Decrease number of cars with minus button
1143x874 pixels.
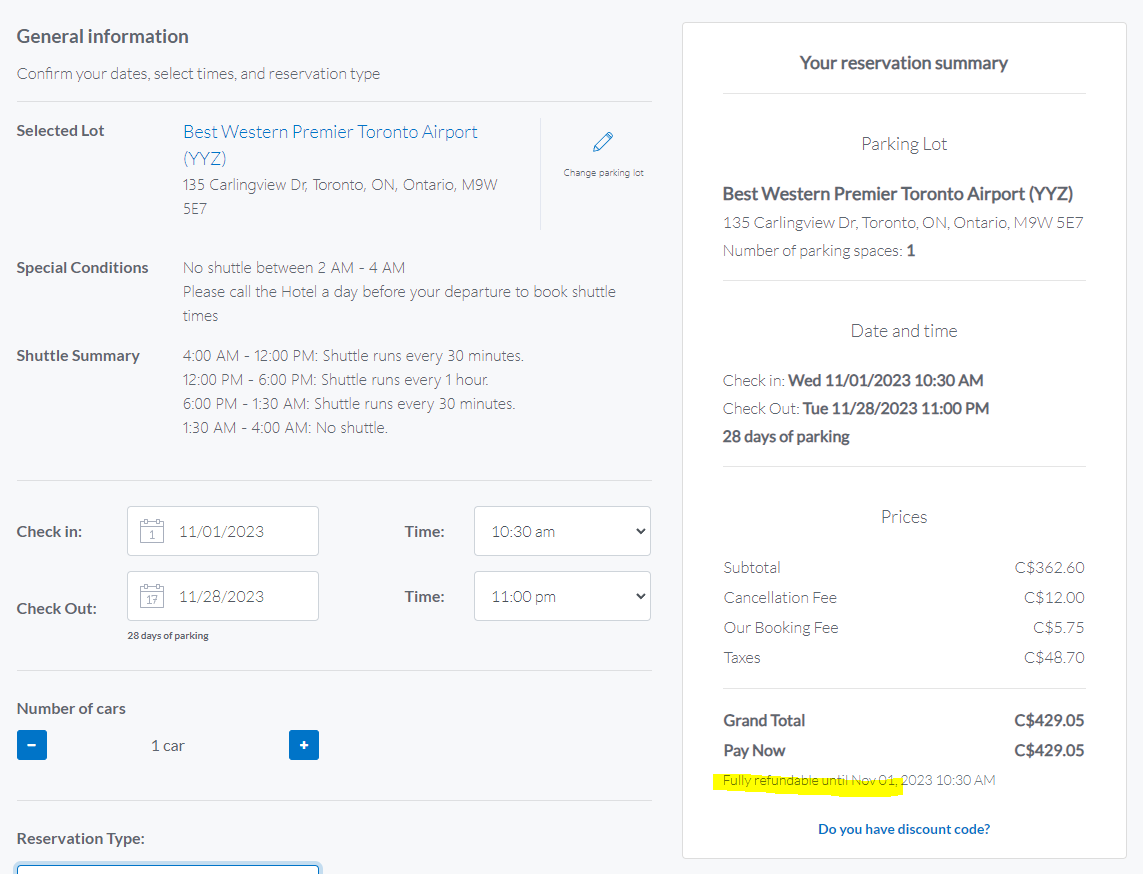click(32, 745)
